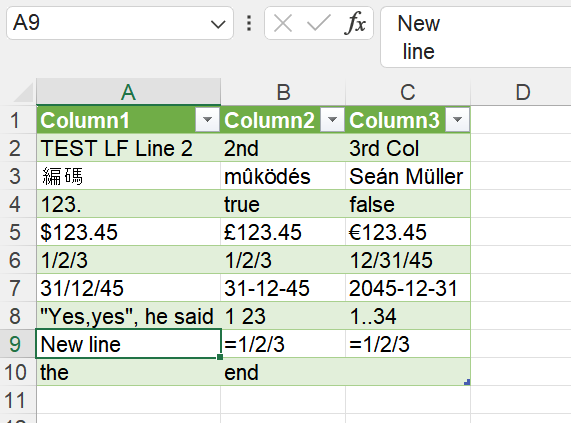Open the Column2 filter dropdown
Image resolution: width=571 pixels, height=423 pixels.
(332, 119)
